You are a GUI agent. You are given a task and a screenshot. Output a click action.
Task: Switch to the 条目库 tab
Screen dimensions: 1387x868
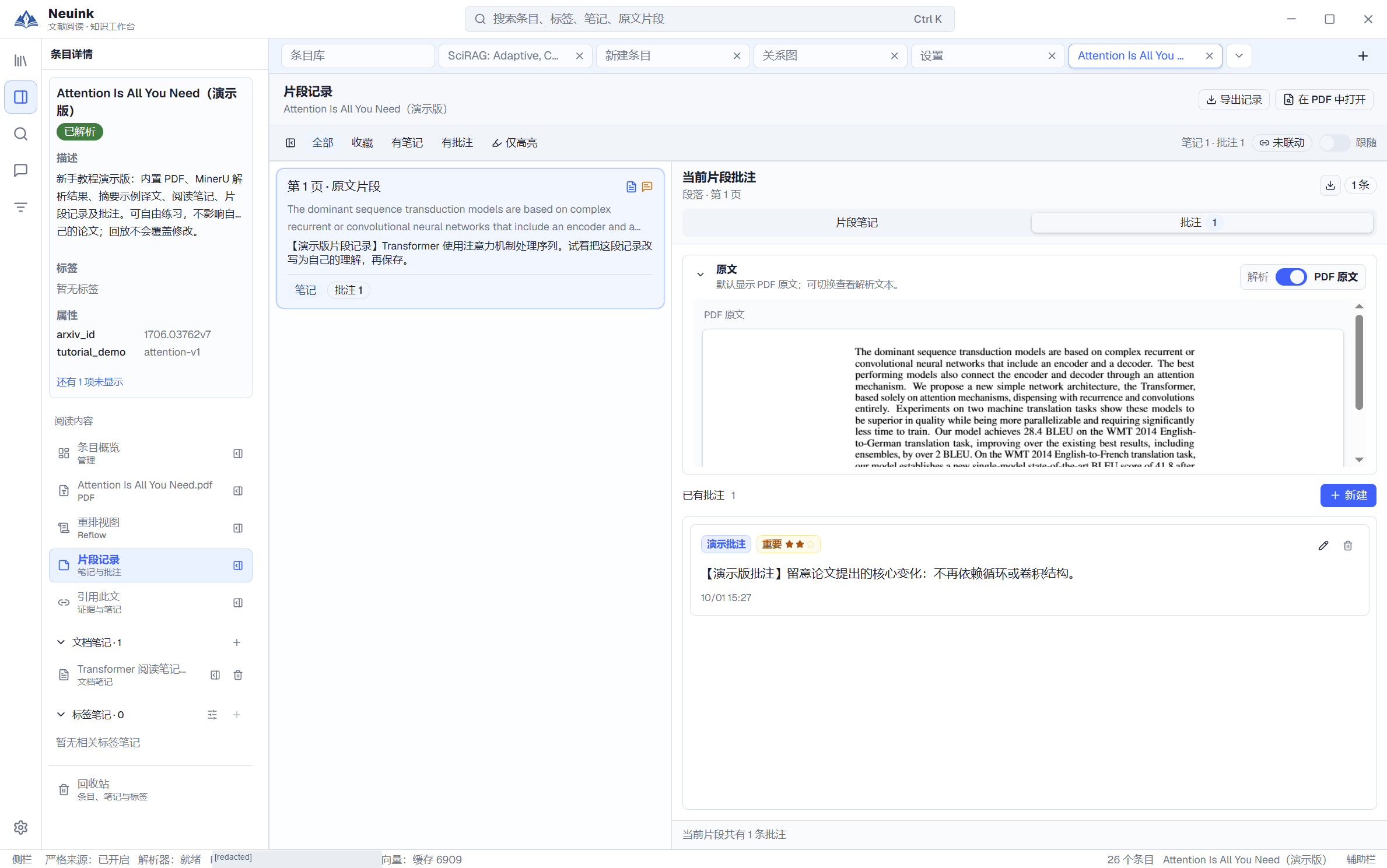tap(358, 56)
